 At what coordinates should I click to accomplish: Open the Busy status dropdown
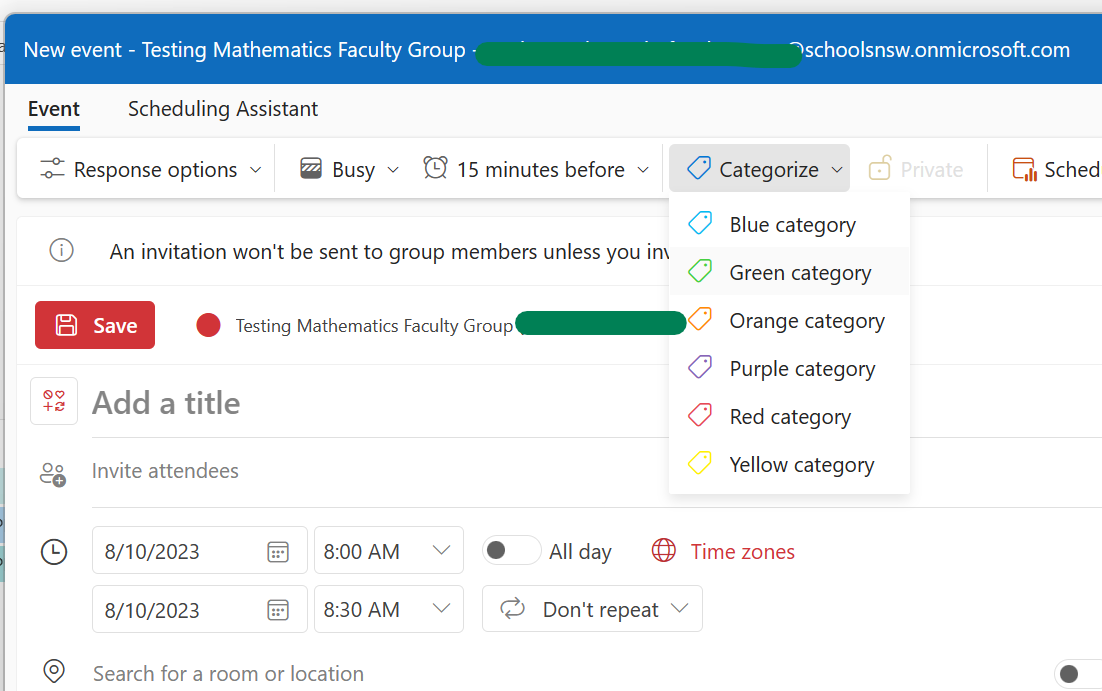[x=350, y=170]
